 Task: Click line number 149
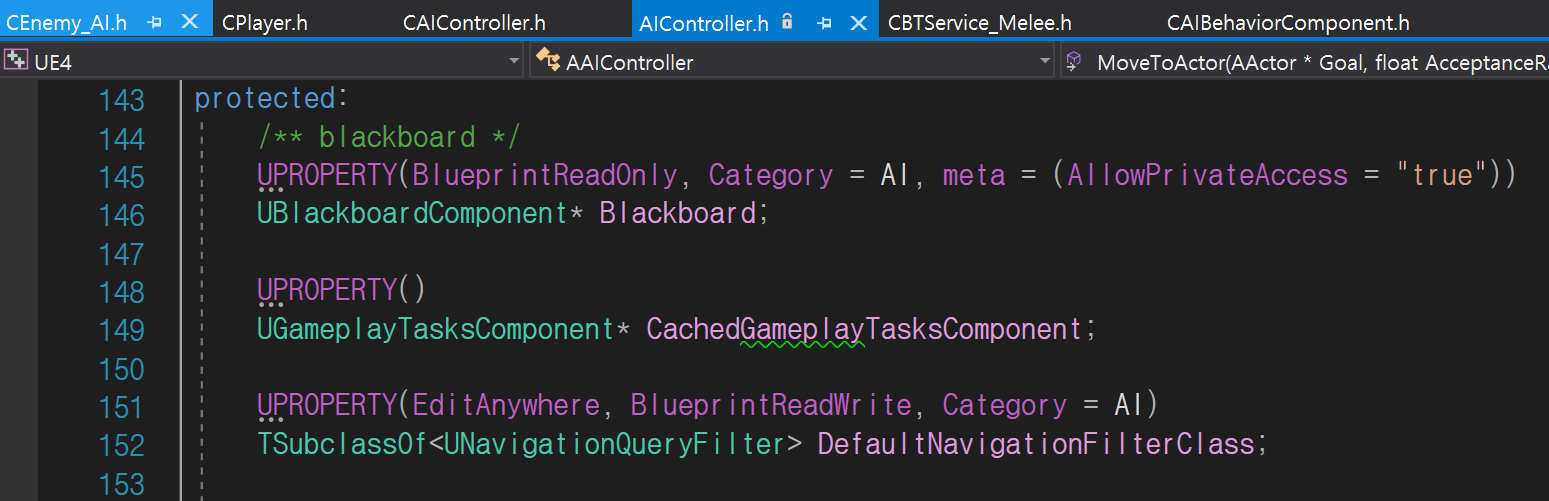122,330
